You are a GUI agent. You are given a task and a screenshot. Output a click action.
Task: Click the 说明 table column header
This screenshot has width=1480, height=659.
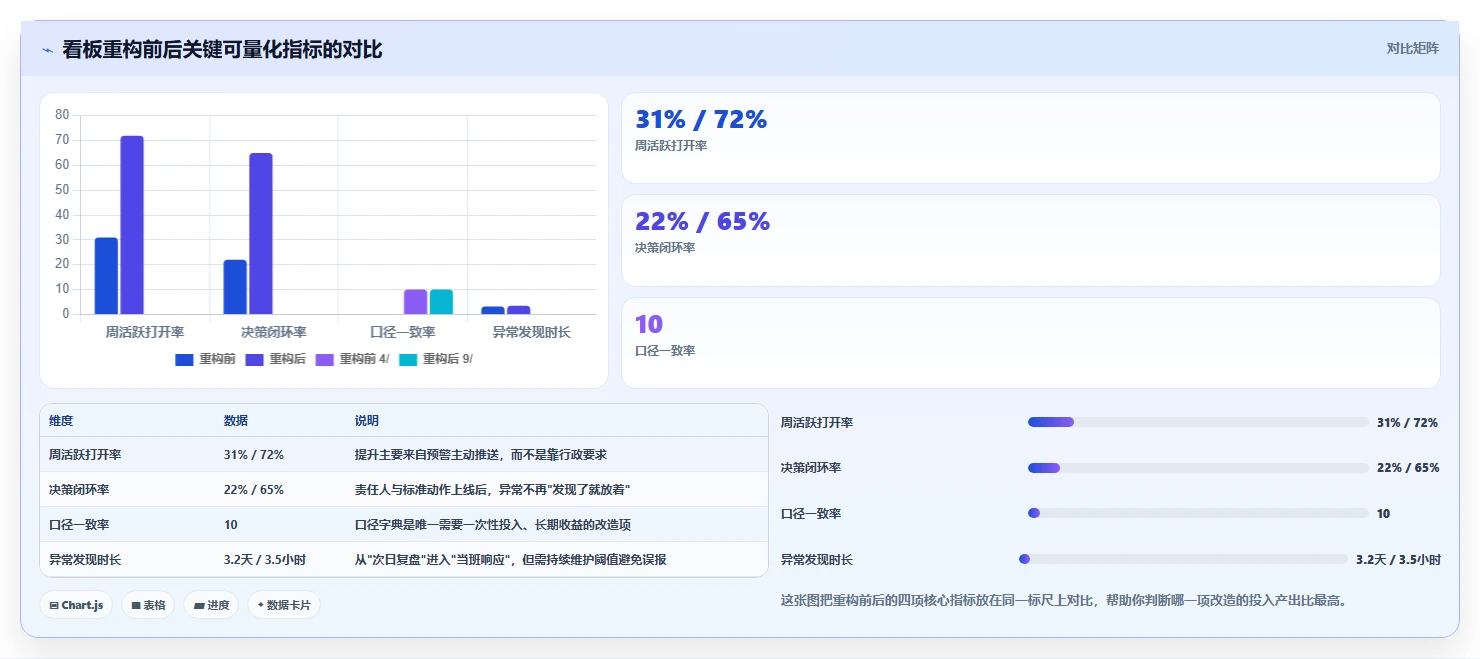click(367, 421)
